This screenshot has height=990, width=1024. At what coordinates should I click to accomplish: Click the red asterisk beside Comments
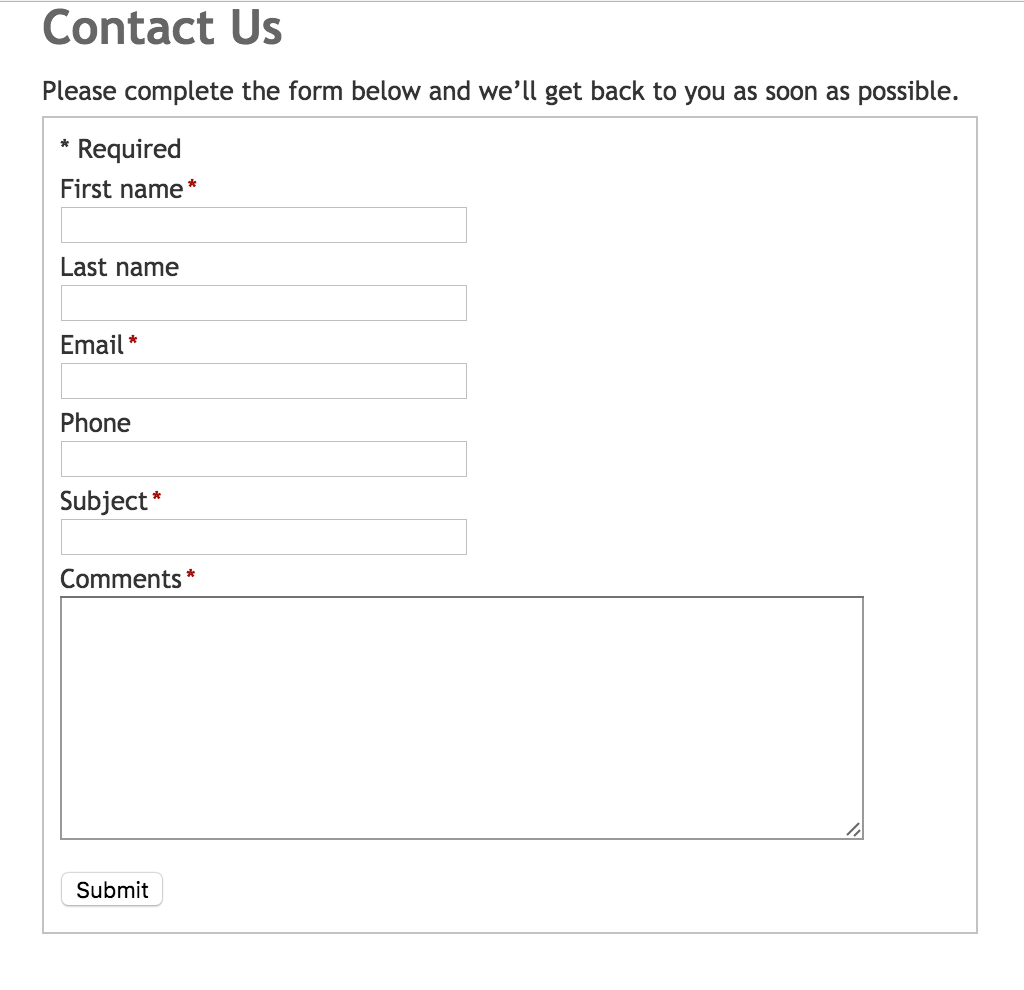[x=190, y=574]
